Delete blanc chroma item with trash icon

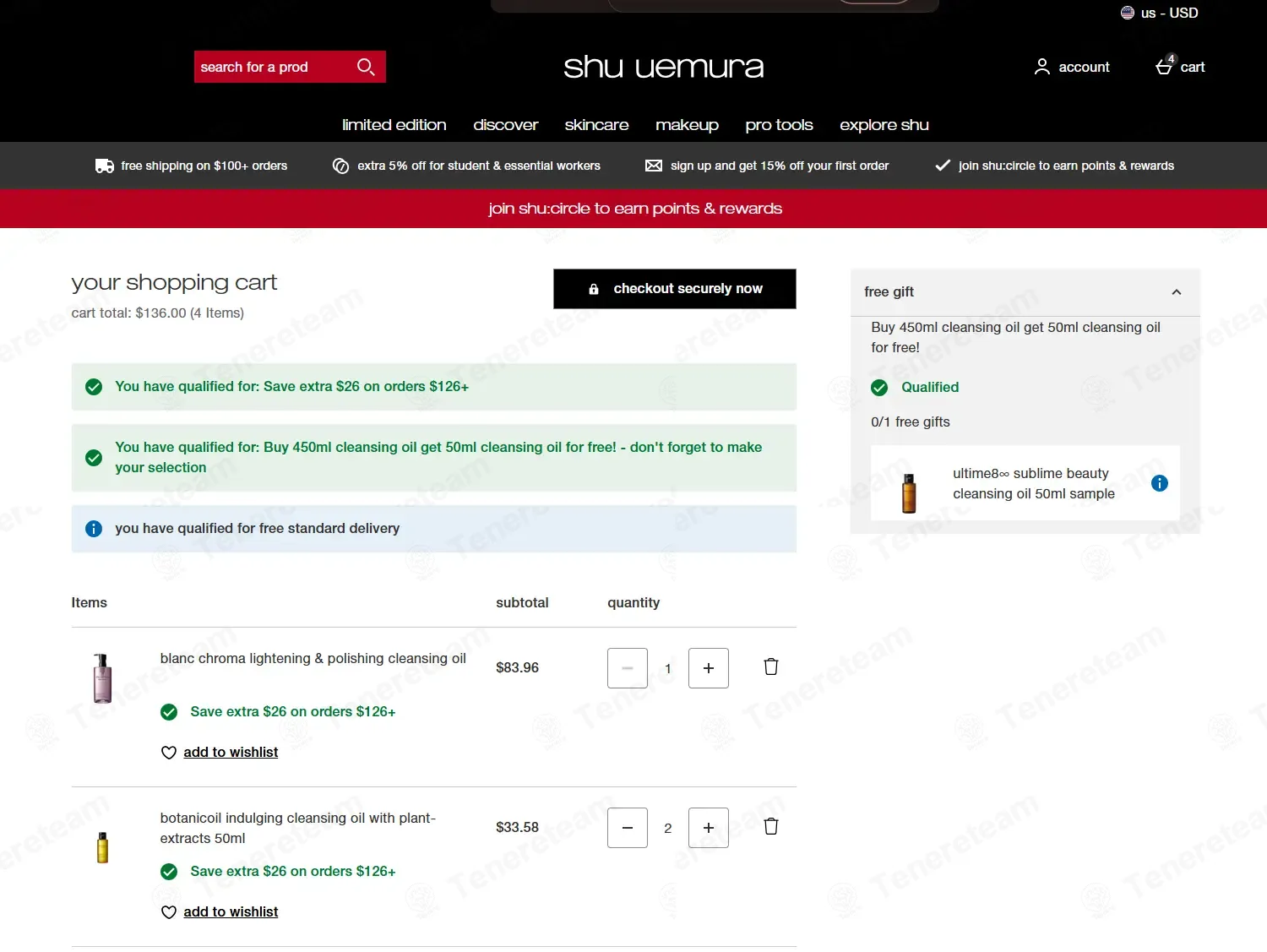pyautogui.click(x=771, y=666)
